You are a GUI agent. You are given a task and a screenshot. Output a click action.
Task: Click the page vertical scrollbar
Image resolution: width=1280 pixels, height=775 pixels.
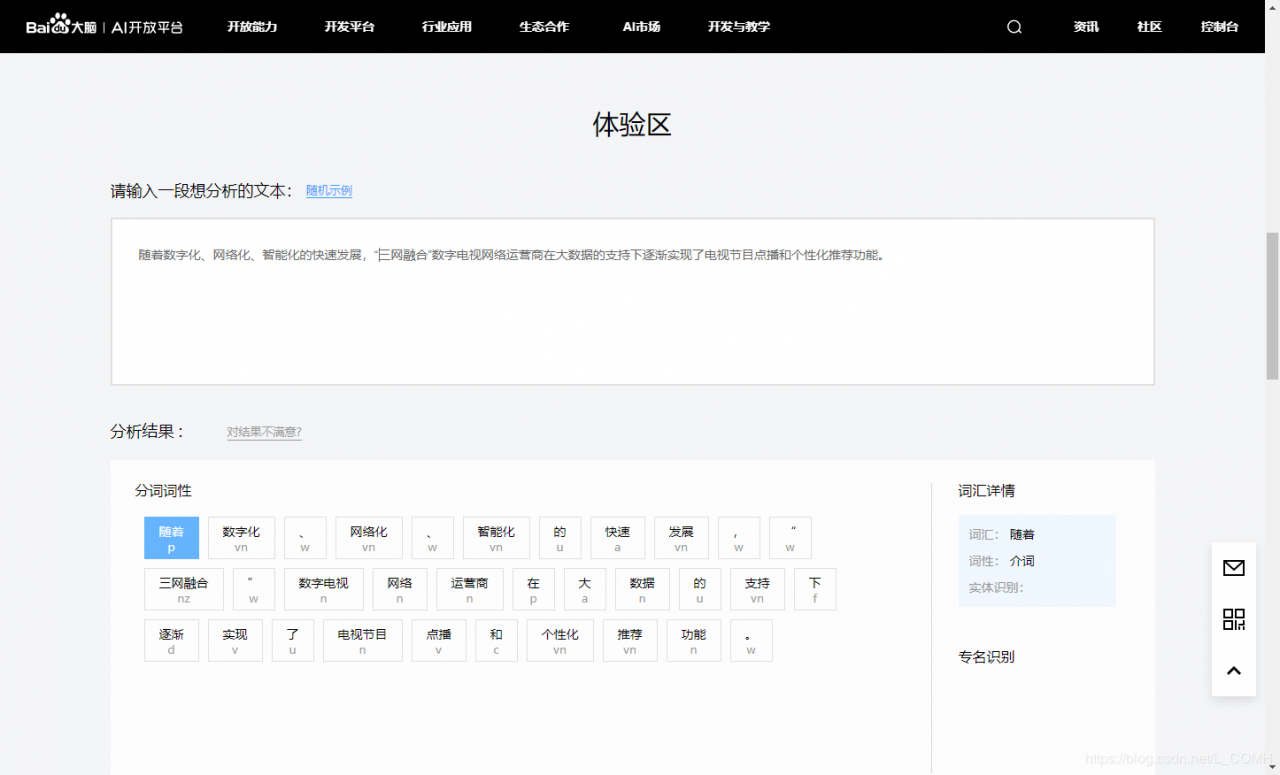(1272, 305)
